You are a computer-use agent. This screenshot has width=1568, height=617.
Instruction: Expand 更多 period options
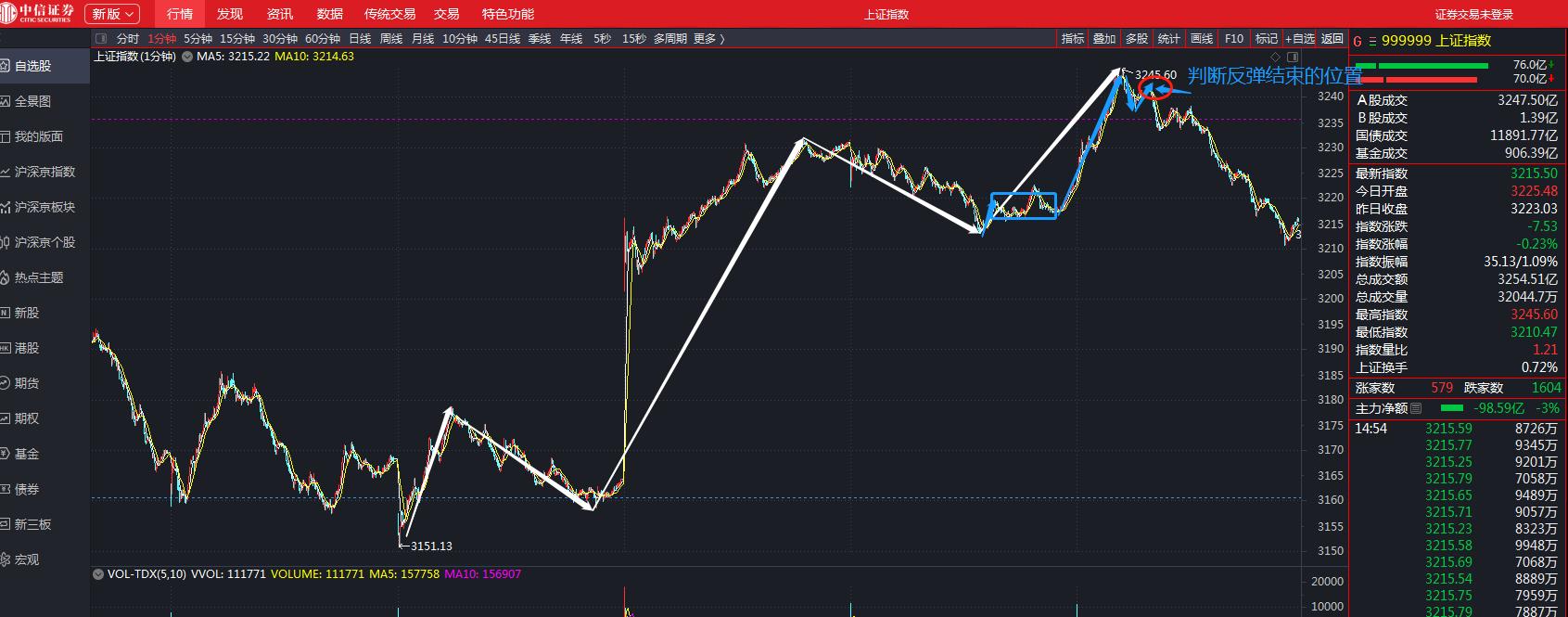pyautogui.click(x=708, y=38)
